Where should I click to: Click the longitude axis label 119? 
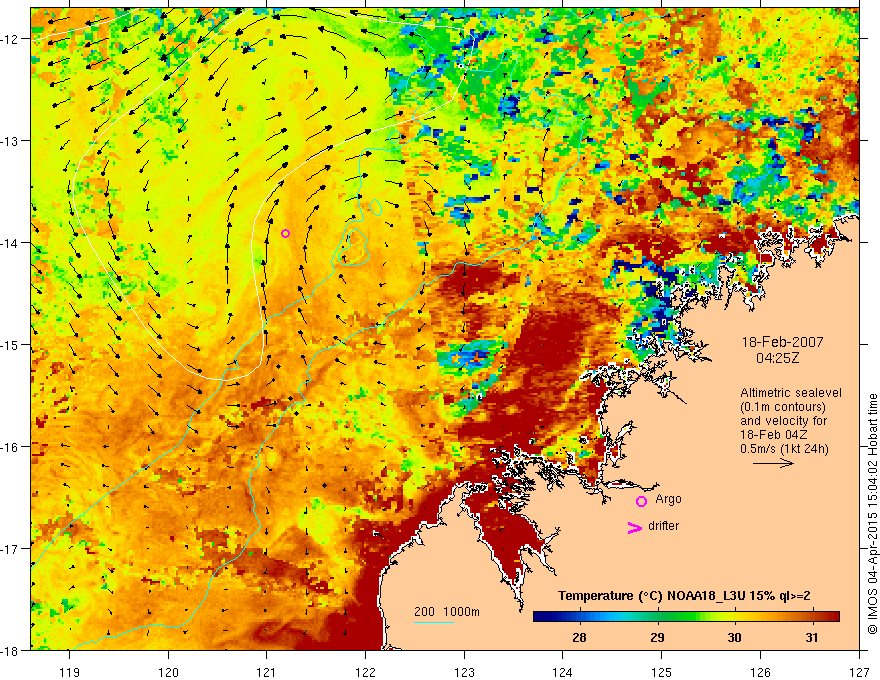point(70,672)
